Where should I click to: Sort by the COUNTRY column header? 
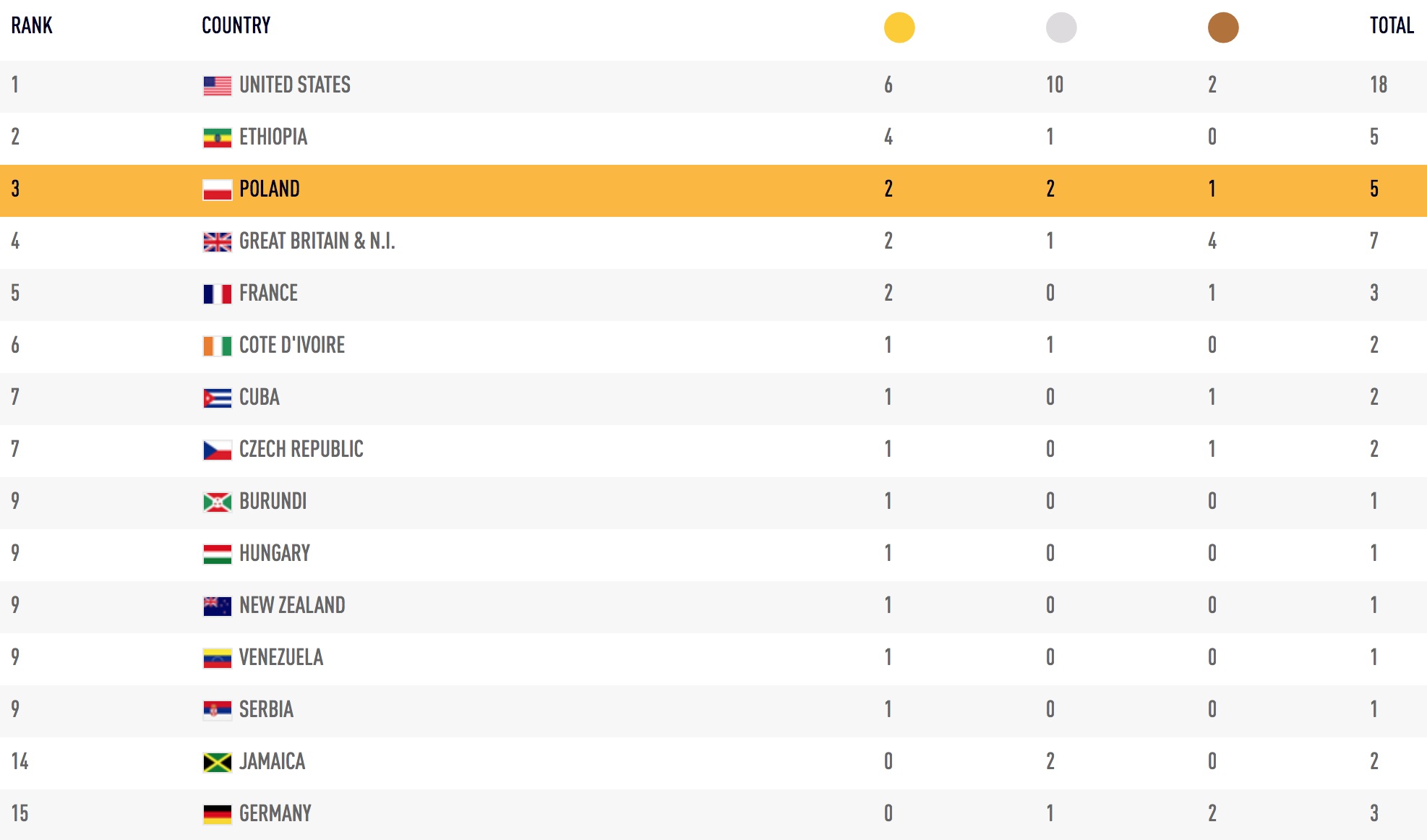coord(236,25)
